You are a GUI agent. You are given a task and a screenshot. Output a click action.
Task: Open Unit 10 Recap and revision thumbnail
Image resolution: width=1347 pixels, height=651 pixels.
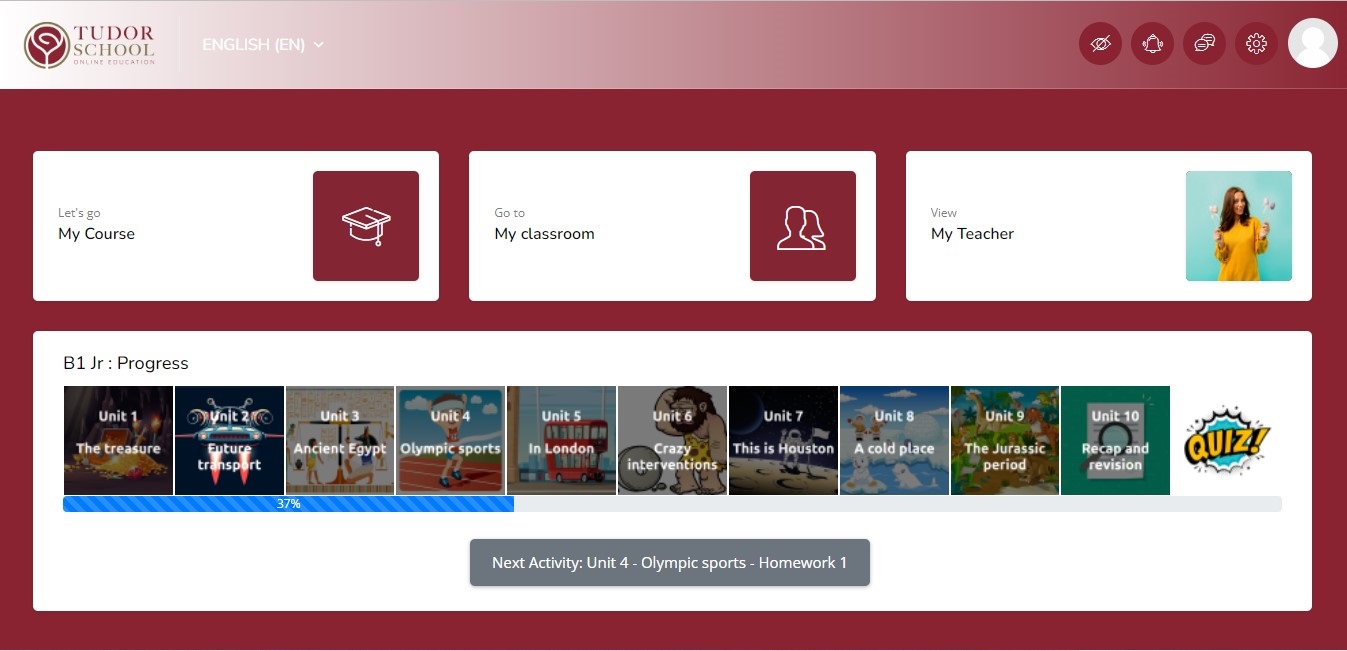click(1115, 440)
